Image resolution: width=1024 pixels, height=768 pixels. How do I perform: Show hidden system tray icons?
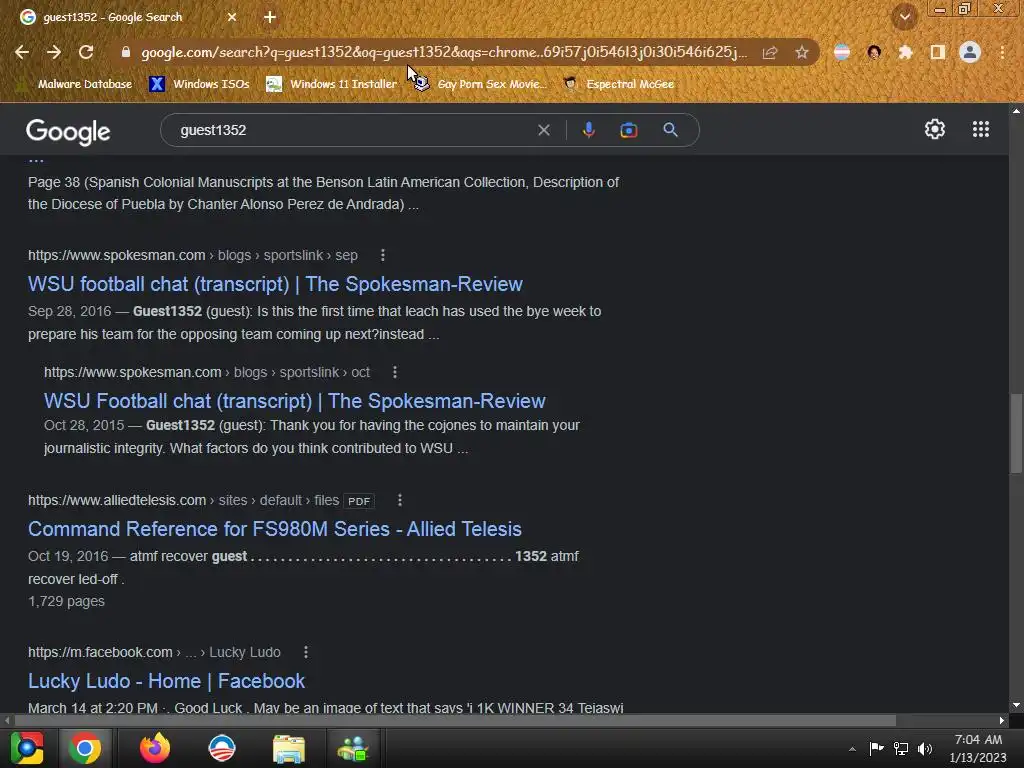[852, 749]
